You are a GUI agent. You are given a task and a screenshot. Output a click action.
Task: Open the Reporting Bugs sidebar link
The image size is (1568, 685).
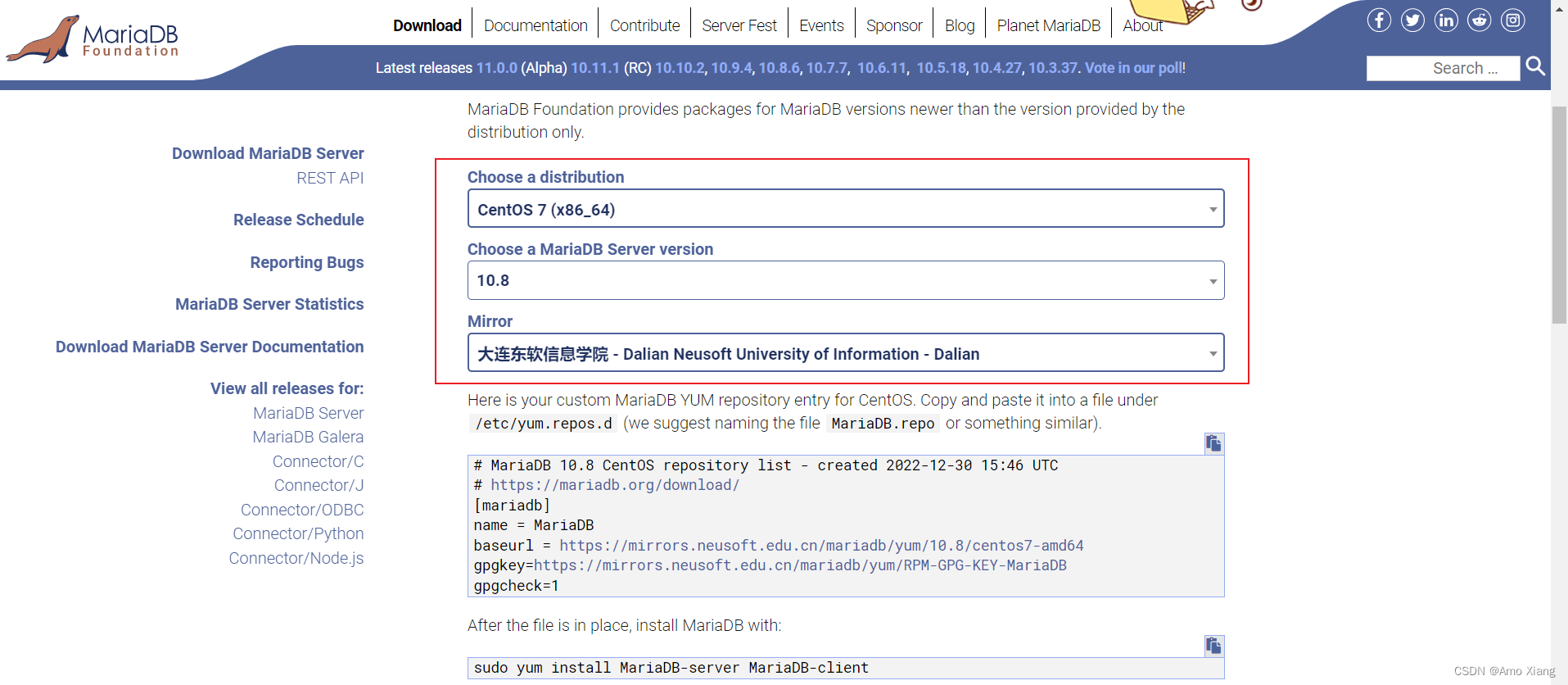[x=307, y=262]
